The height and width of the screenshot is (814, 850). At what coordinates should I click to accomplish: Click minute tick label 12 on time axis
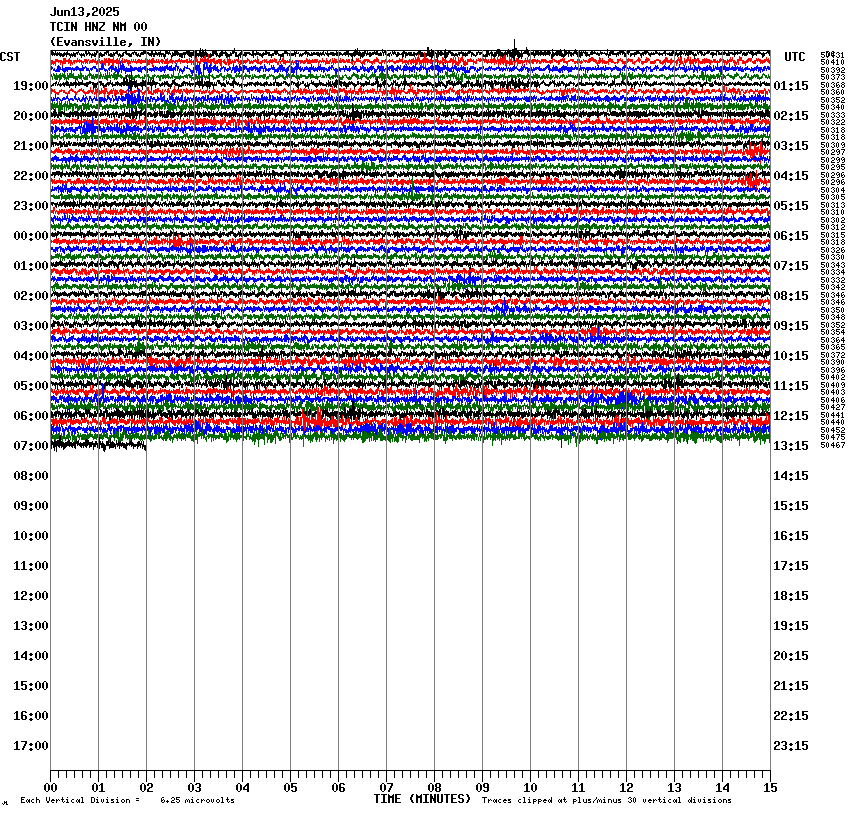coord(626,788)
